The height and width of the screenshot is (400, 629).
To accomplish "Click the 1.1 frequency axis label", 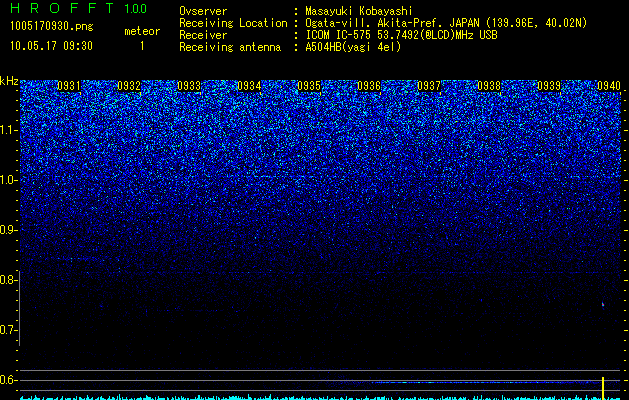I will (7, 130).
